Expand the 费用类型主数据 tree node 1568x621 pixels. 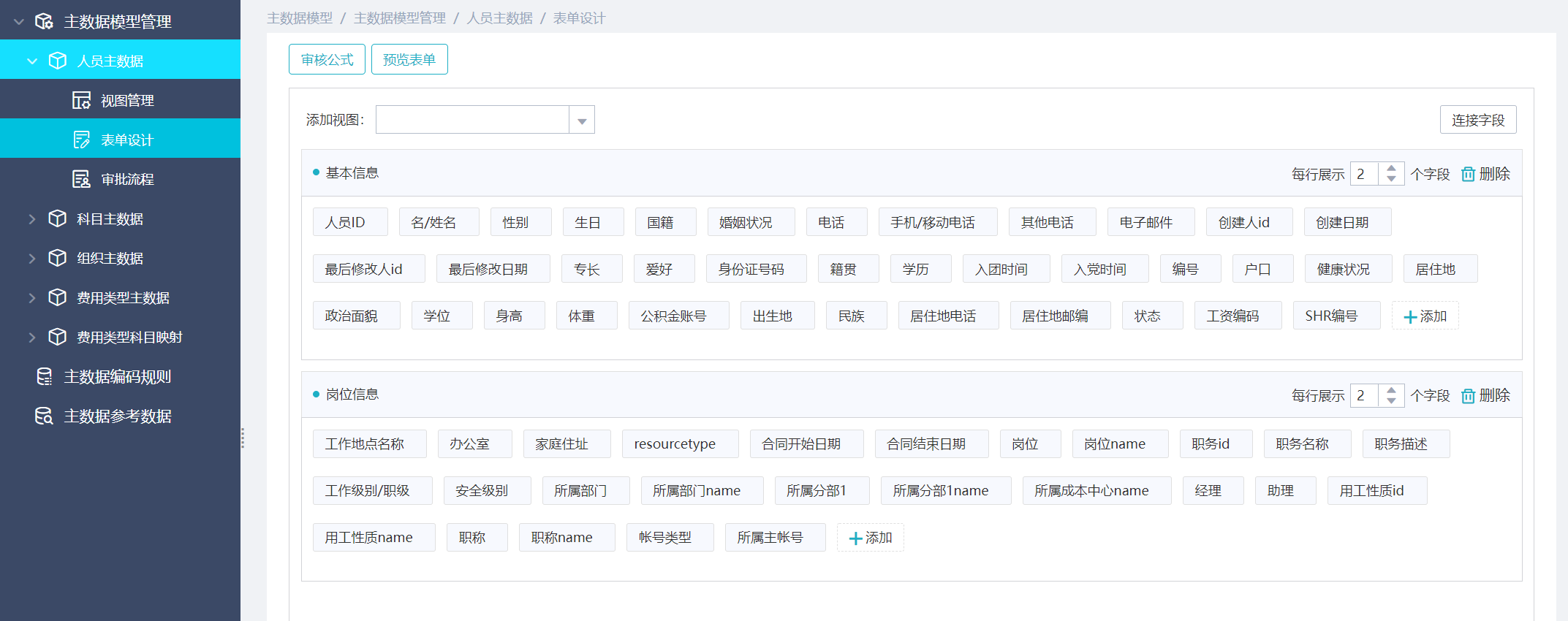click(x=32, y=297)
